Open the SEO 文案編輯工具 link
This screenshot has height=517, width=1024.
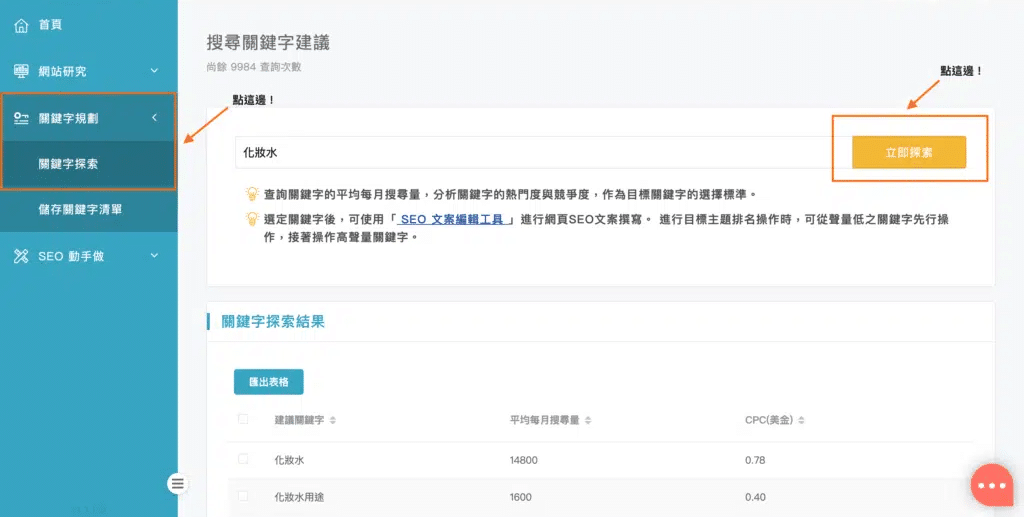tap(456, 220)
